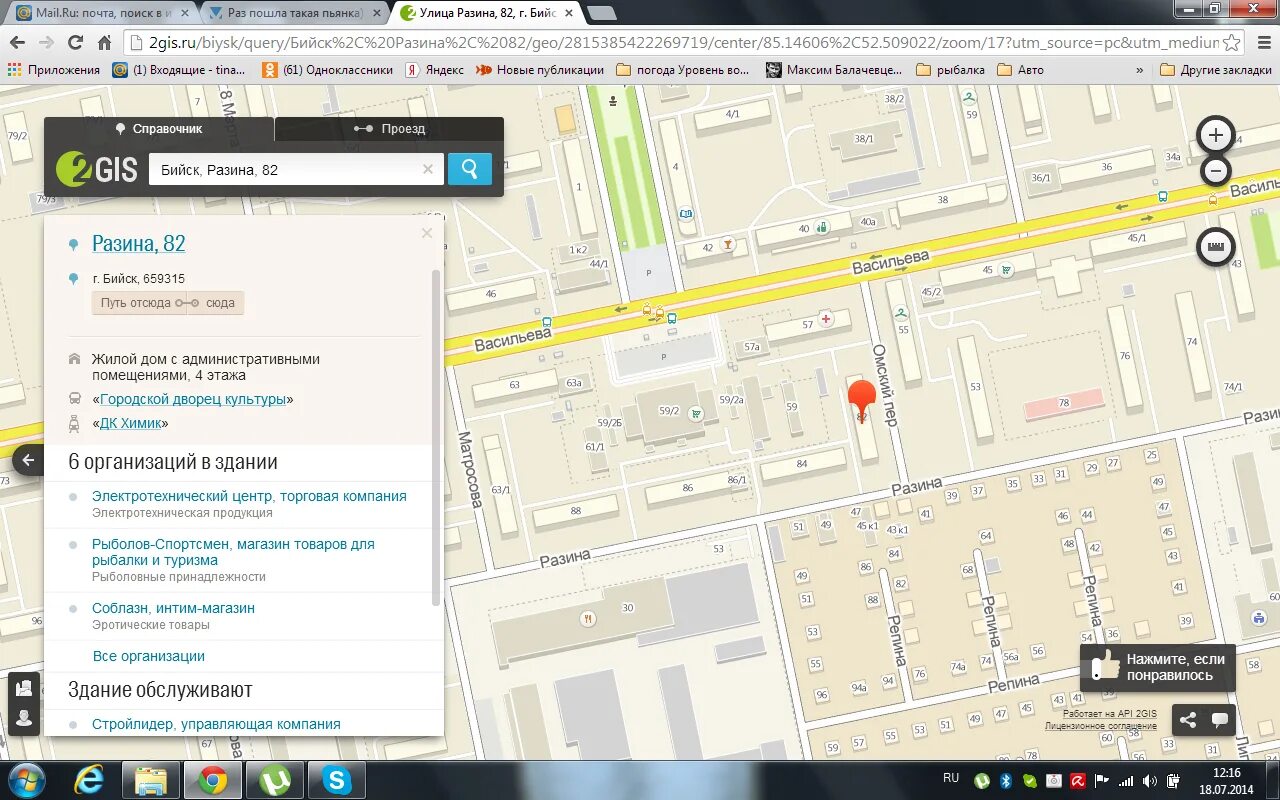Screen dimensions: 1280x800
Task: Expand the Авто bookmarks folder
Action: [x=1021, y=70]
